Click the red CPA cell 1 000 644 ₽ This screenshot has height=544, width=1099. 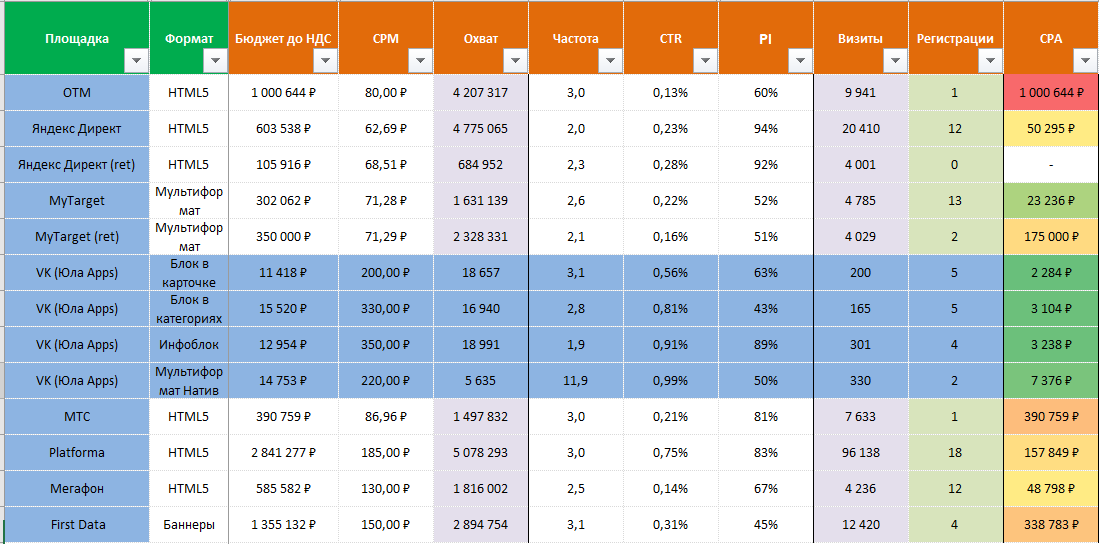[1051, 93]
